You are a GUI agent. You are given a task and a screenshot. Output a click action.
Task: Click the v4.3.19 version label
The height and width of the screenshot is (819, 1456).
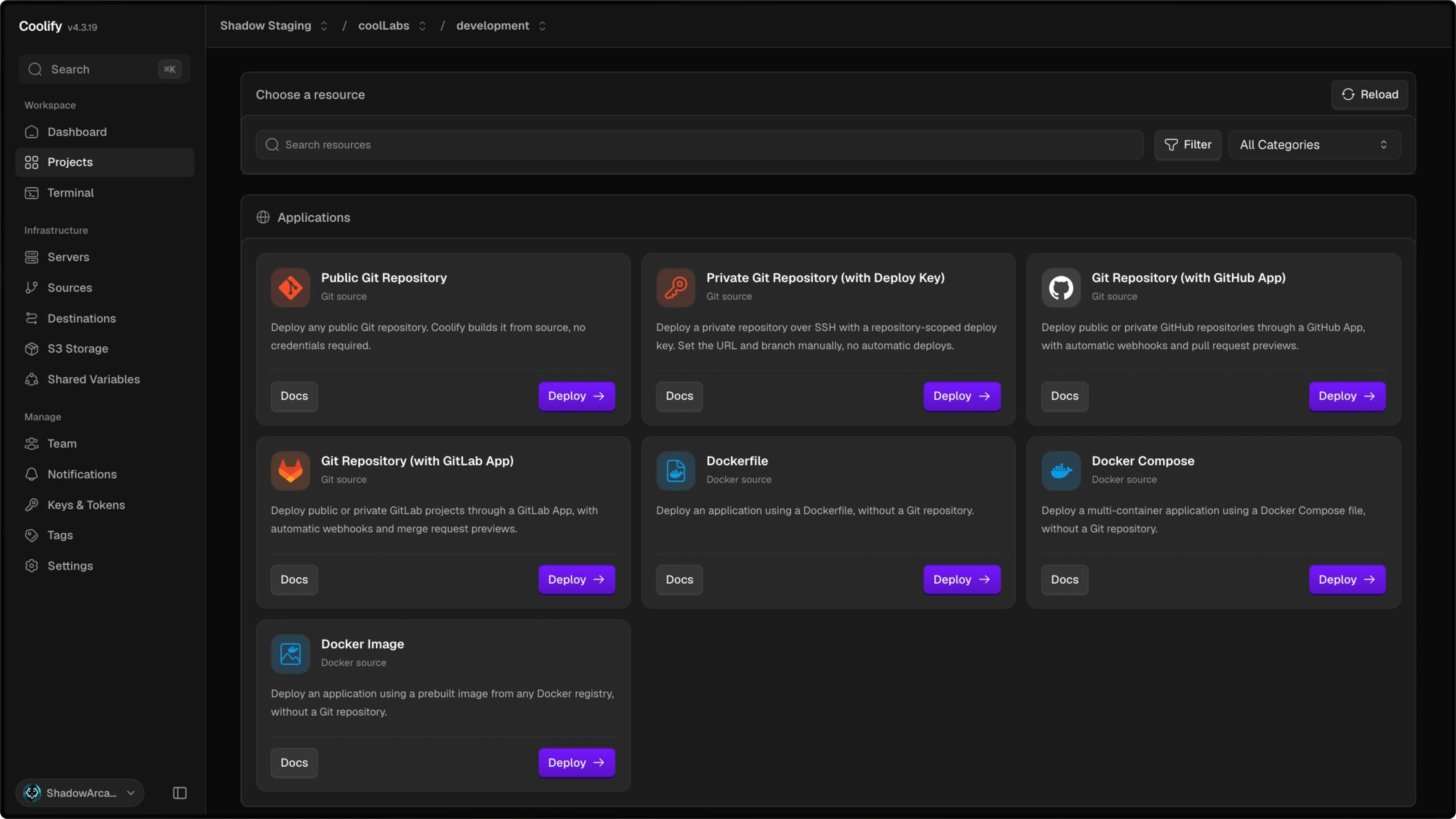point(82,27)
